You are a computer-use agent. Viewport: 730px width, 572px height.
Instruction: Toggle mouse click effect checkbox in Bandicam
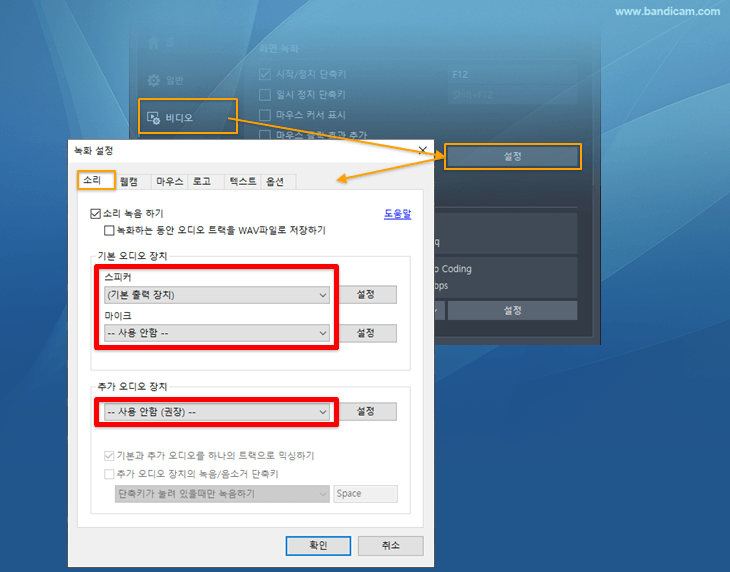[x=265, y=135]
